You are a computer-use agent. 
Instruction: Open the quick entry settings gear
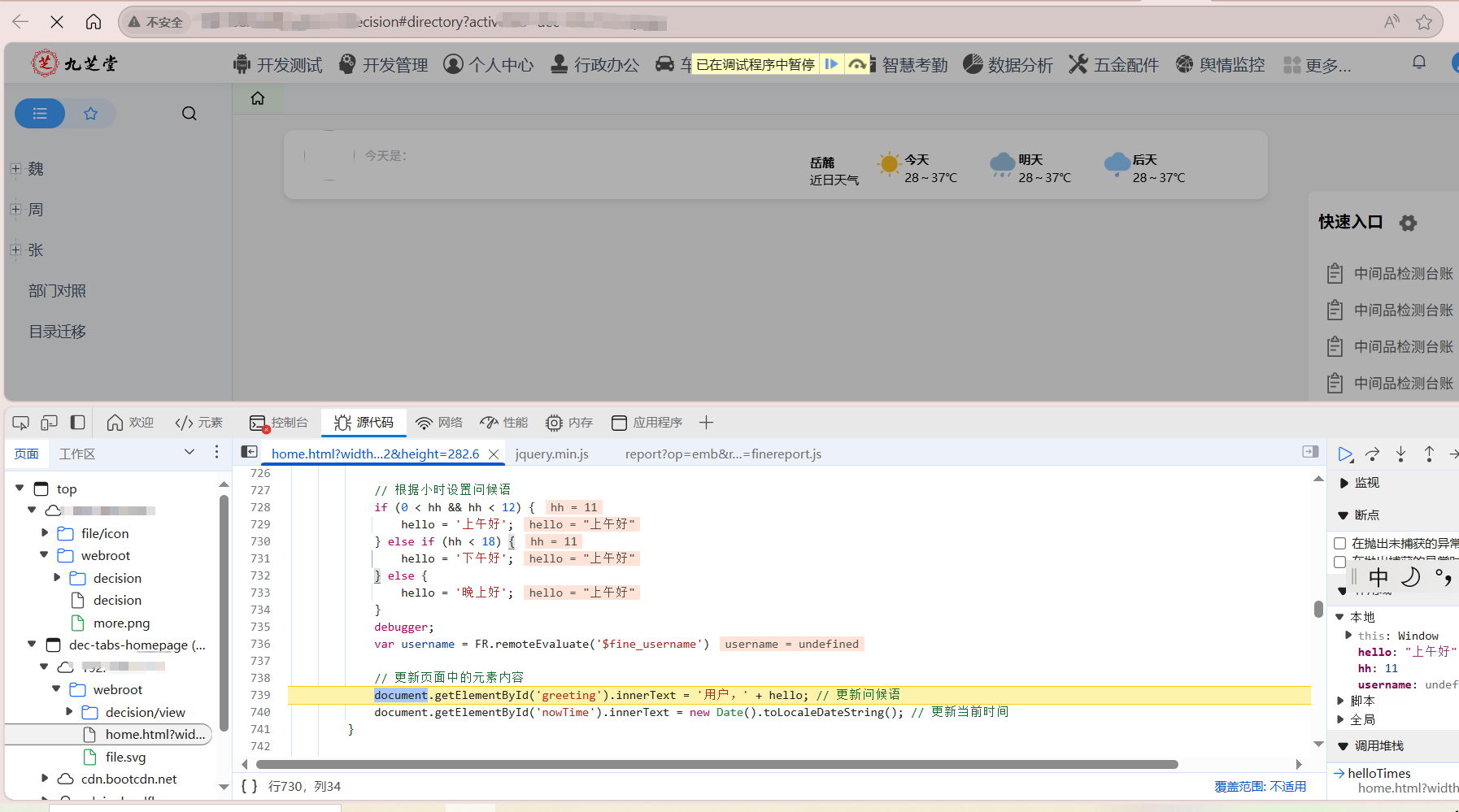click(1408, 223)
